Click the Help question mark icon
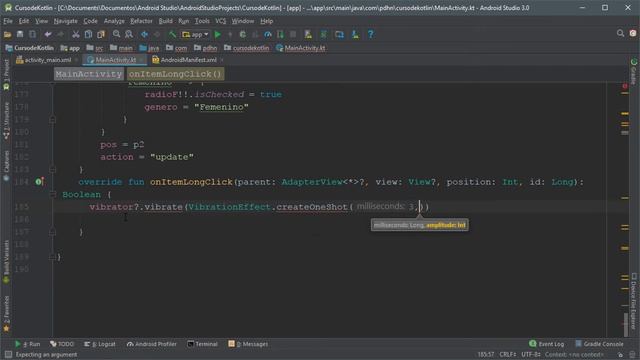640x360 pixels. pyautogui.click(x=371, y=35)
